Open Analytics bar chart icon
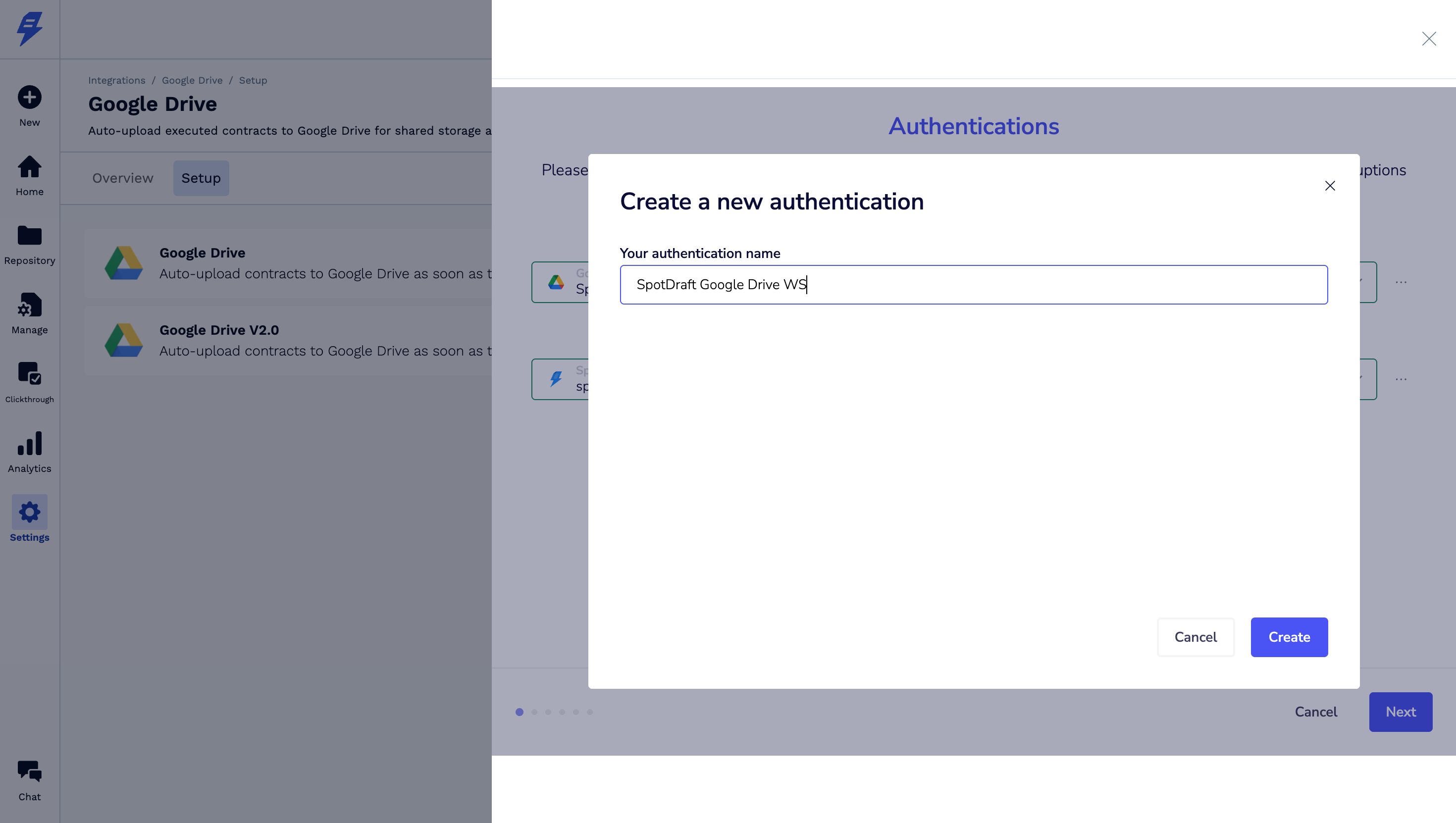The image size is (1456, 823). point(29,444)
